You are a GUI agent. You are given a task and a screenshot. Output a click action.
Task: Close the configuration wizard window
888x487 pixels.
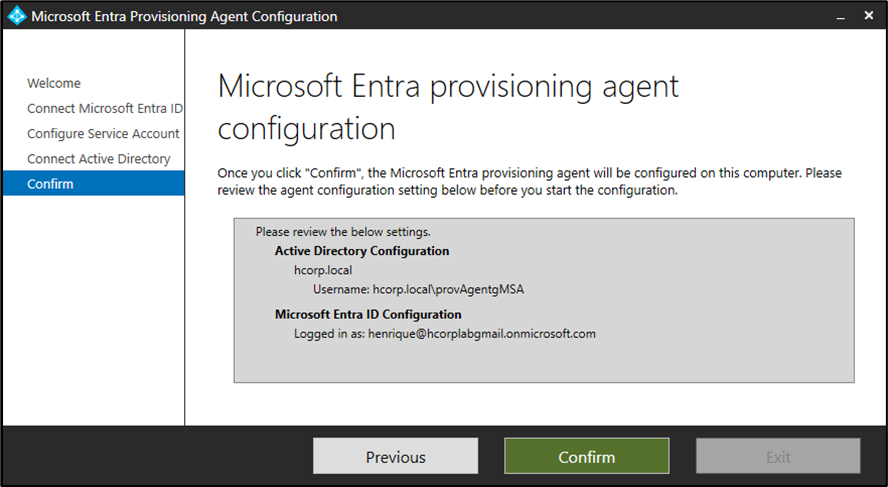pos(868,17)
